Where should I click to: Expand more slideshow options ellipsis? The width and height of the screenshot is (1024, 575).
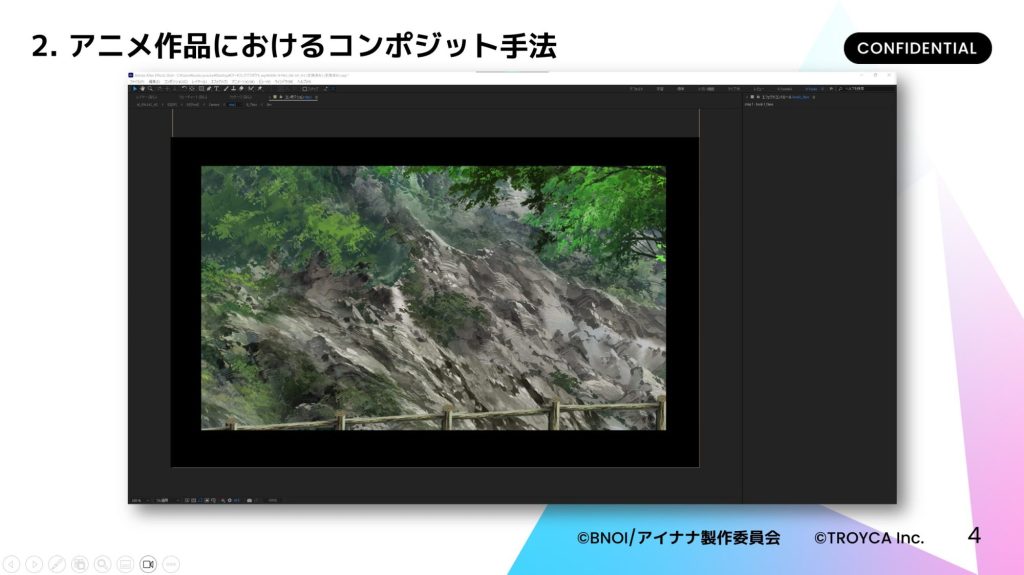pyautogui.click(x=170, y=564)
